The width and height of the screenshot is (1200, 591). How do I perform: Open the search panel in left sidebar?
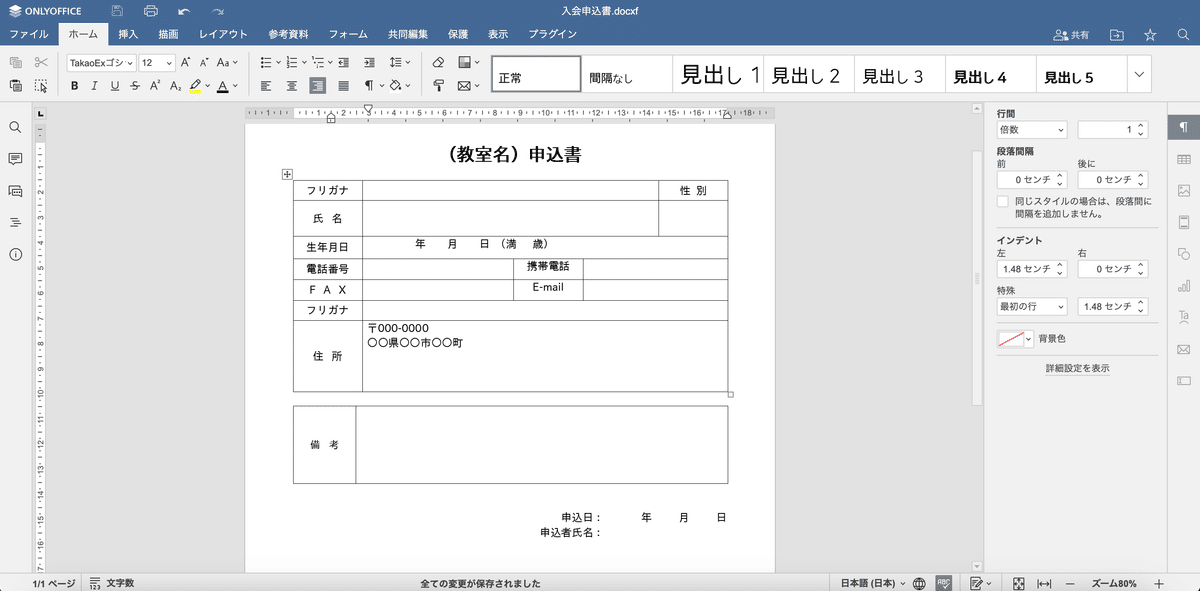pos(15,128)
